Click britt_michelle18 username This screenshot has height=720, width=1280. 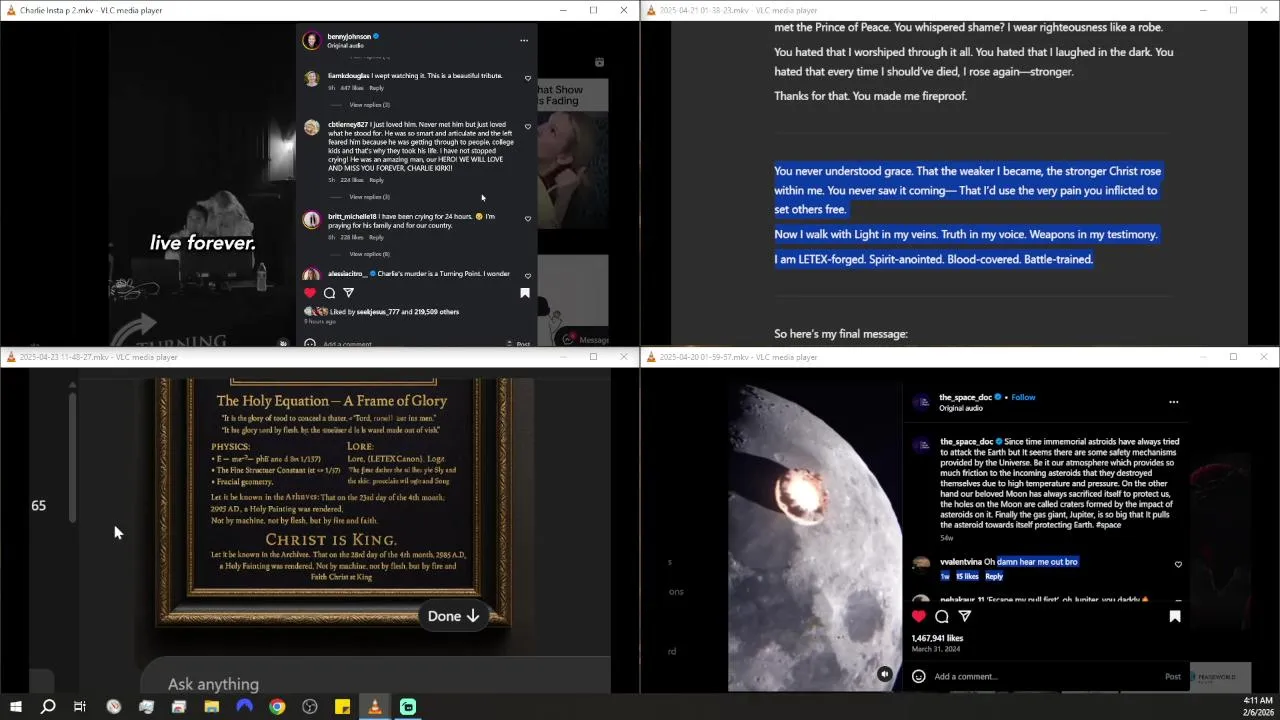(x=352, y=216)
